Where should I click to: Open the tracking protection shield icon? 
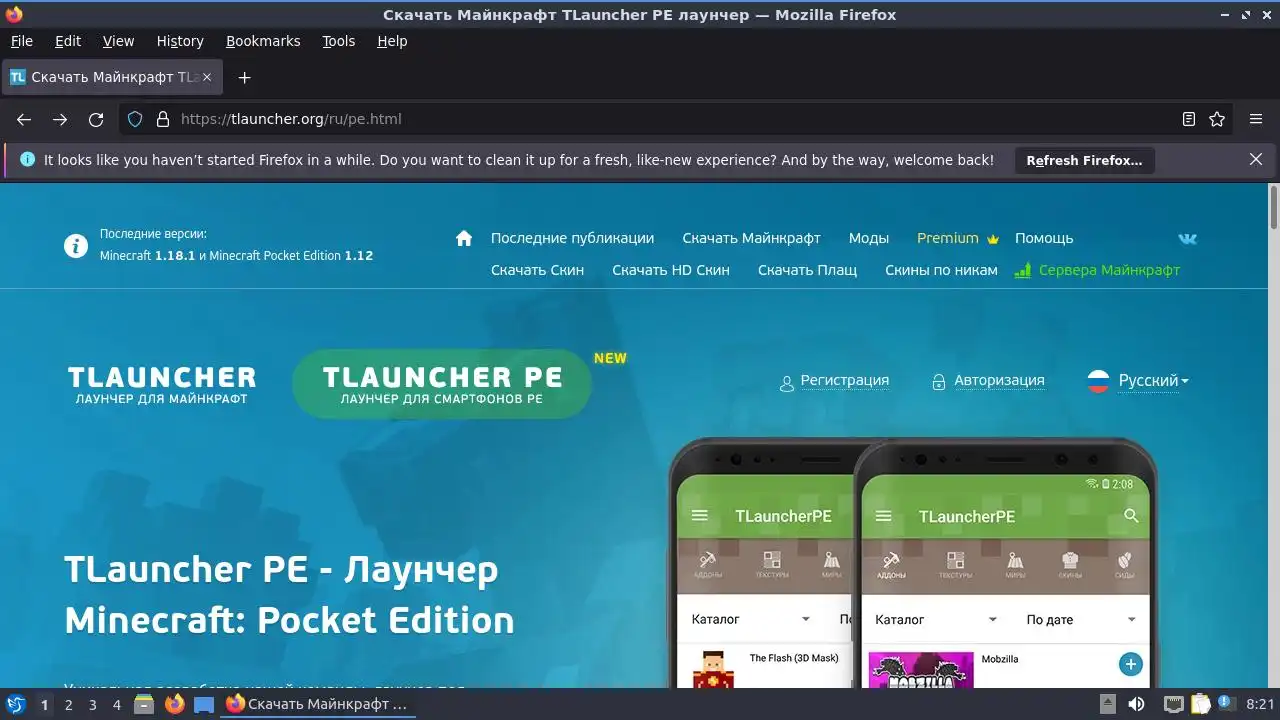click(135, 119)
